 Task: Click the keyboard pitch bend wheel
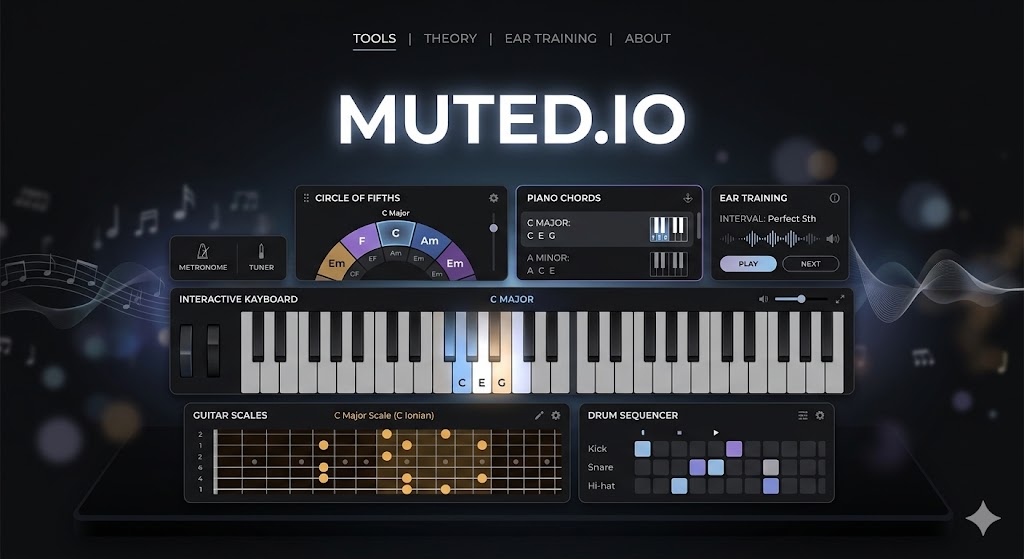pos(186,350)
